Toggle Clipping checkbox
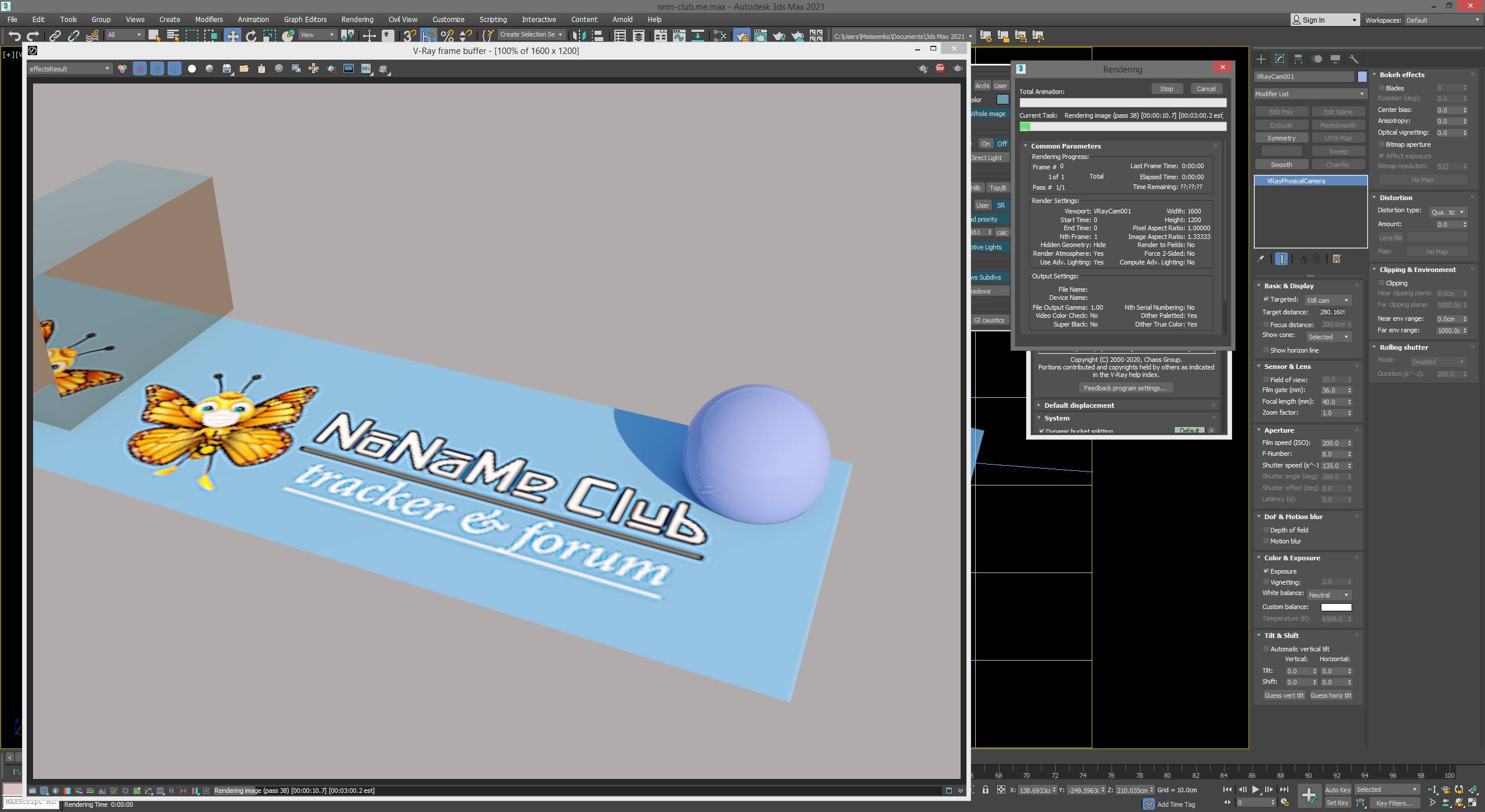The height and width of the screenshot is (812, 1485). click(1382, 283)
